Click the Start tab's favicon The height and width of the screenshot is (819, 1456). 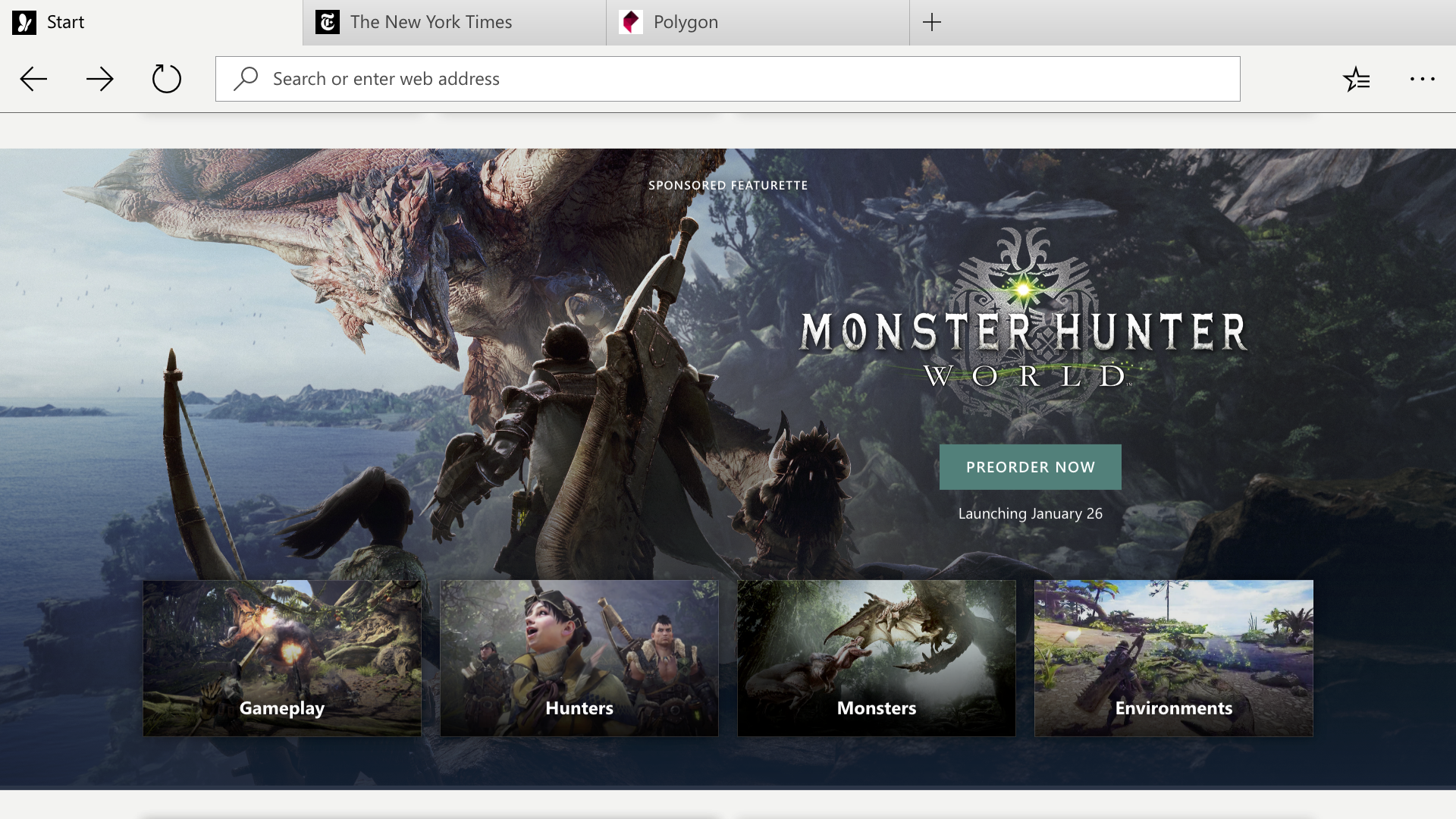click(24, 22)
